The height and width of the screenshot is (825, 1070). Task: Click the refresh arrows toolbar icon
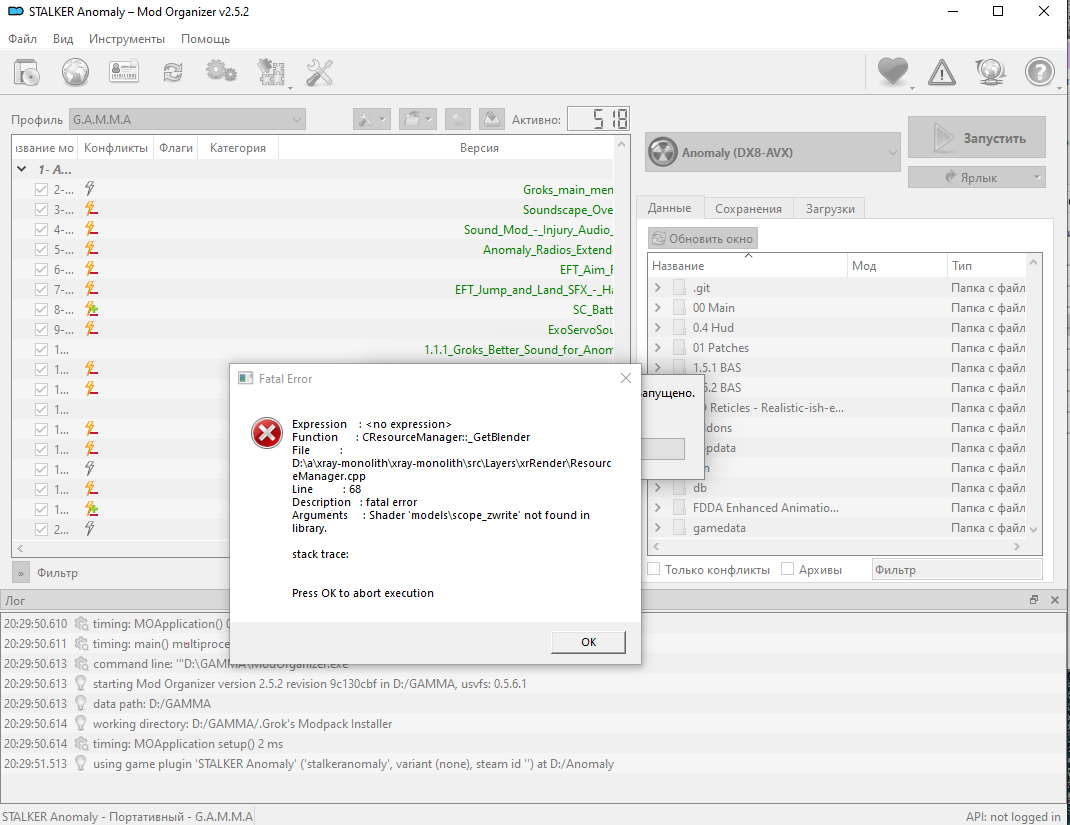(x=173, y=72)
